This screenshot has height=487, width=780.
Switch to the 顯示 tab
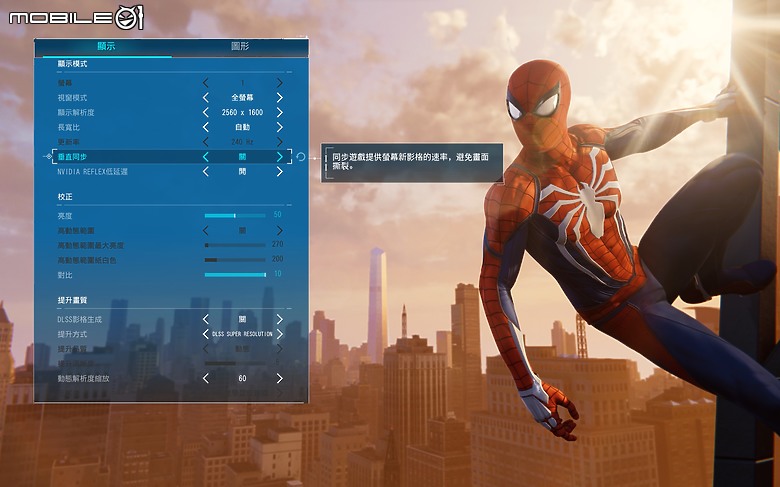click(106, 46)
